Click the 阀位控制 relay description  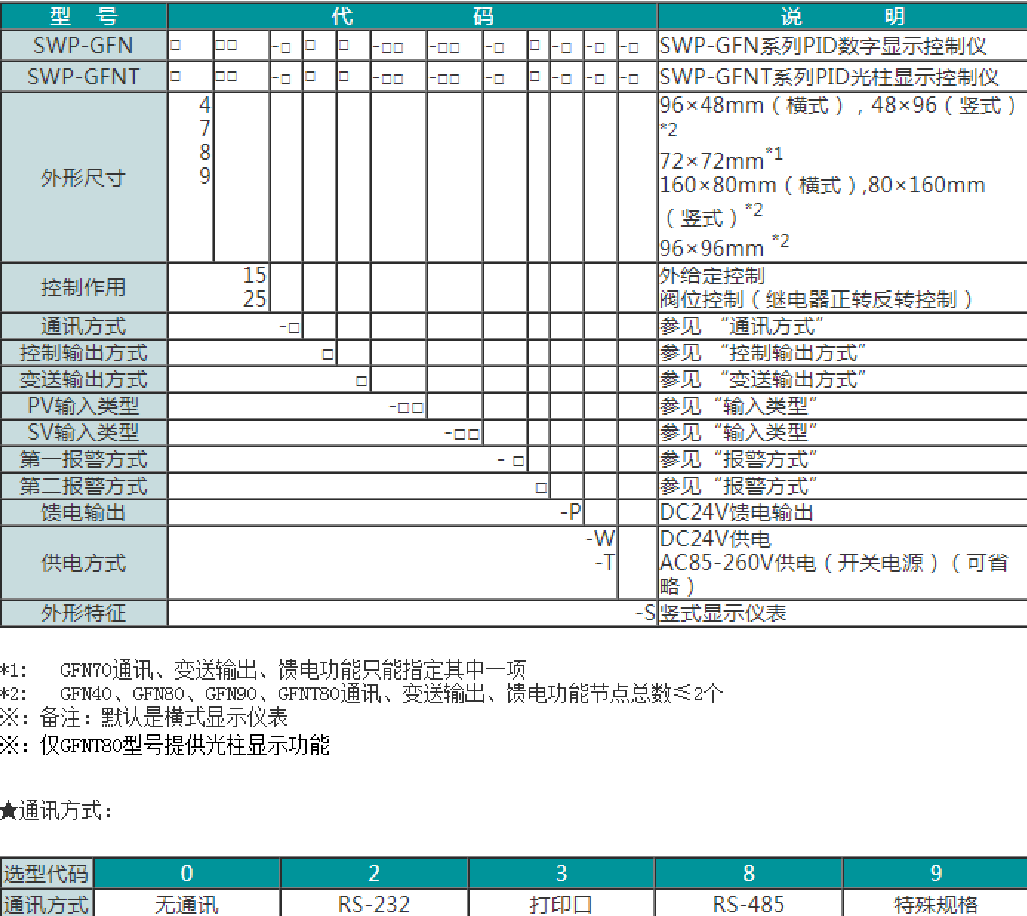coord(815,300)
